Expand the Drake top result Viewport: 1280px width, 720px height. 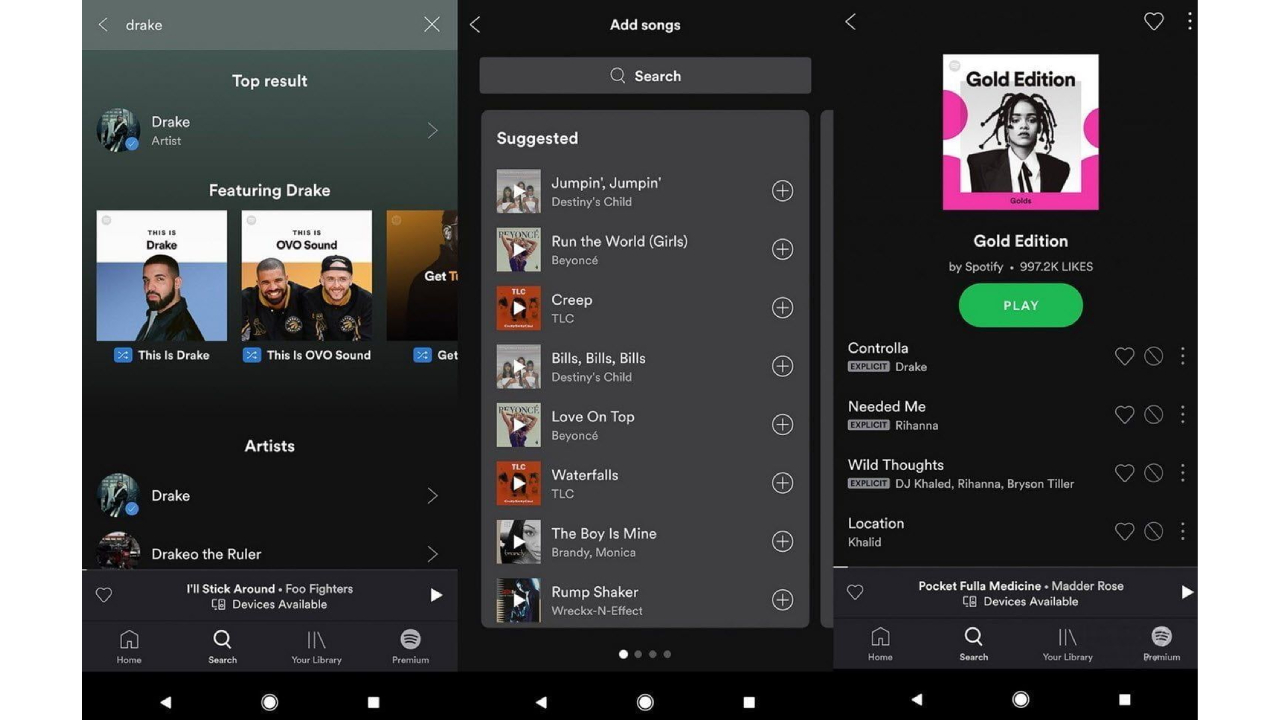coord(432,130)
